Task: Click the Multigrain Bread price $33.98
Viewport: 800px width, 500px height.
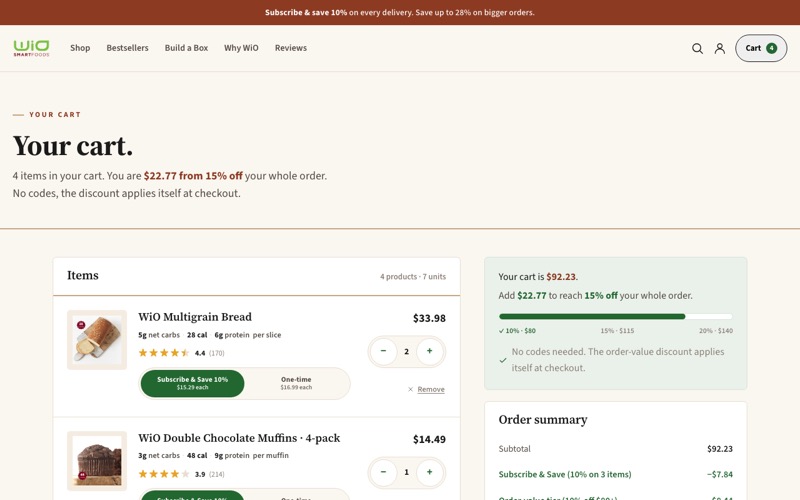Action: click(429, 318)
